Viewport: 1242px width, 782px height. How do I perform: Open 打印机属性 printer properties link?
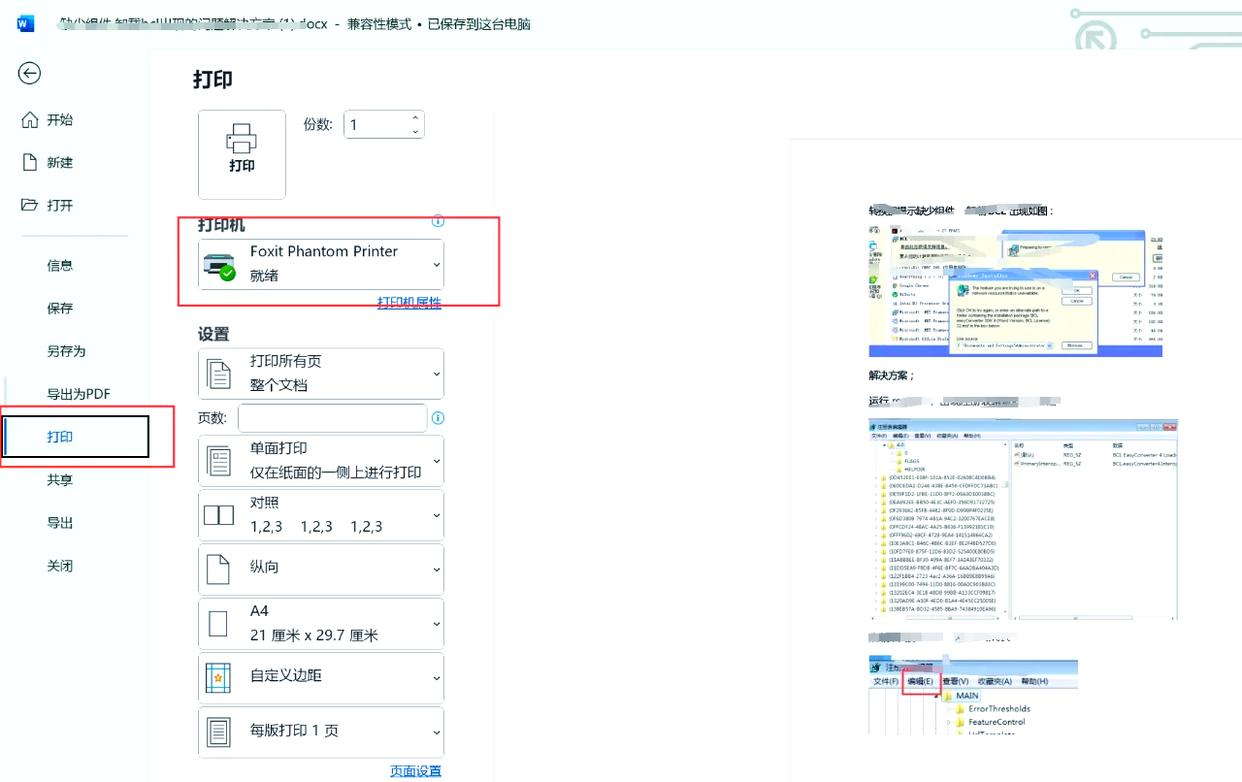[411, 302]
